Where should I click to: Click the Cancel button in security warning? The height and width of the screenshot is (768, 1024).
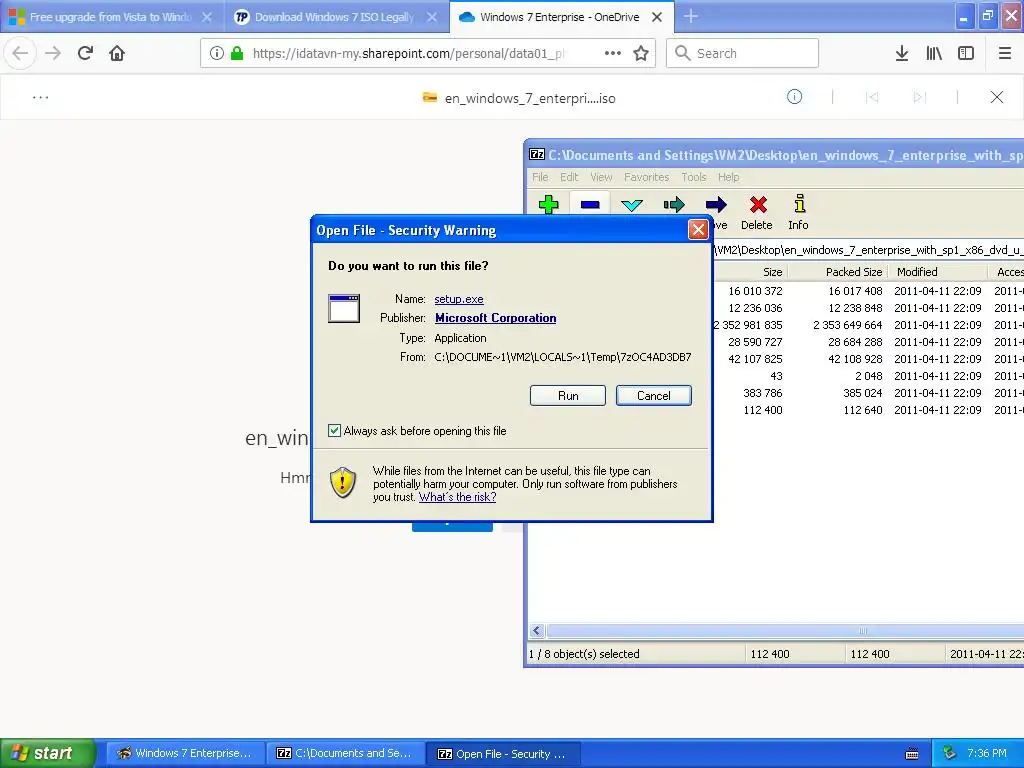click(653, 395)
